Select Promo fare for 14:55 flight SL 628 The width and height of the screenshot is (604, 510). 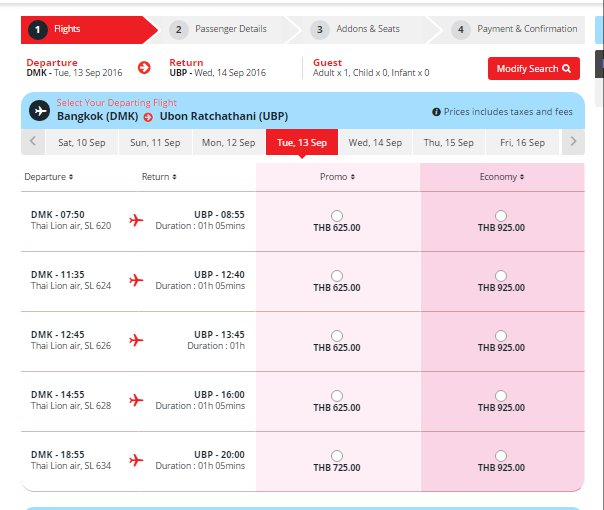point(337,396)
